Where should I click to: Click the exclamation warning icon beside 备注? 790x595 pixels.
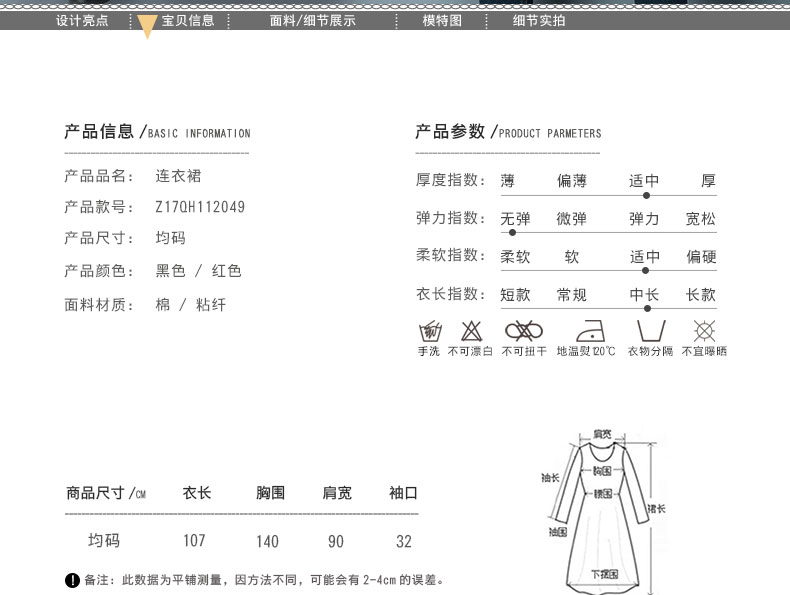coord(72,580)
